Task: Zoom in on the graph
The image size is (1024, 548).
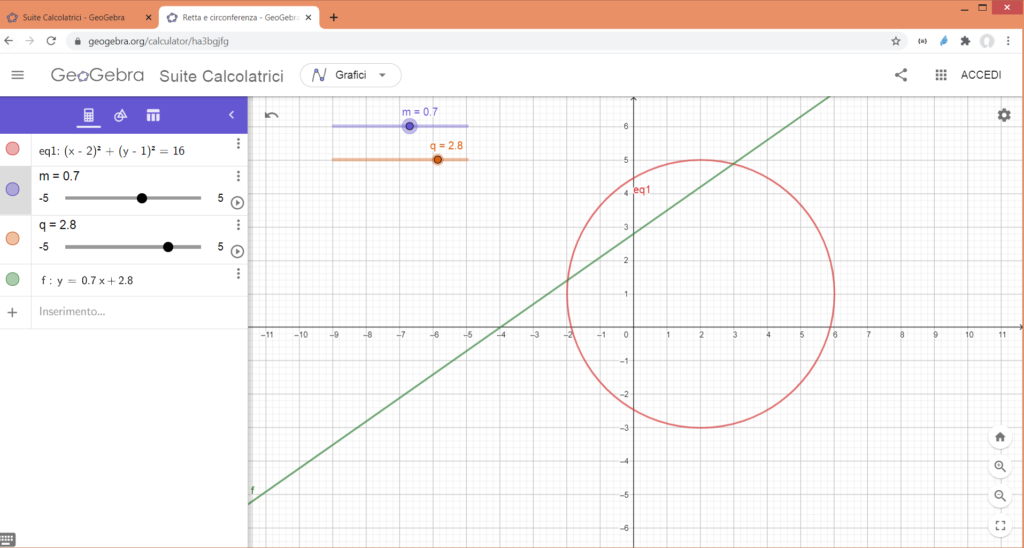Action: tap(999, 467)
